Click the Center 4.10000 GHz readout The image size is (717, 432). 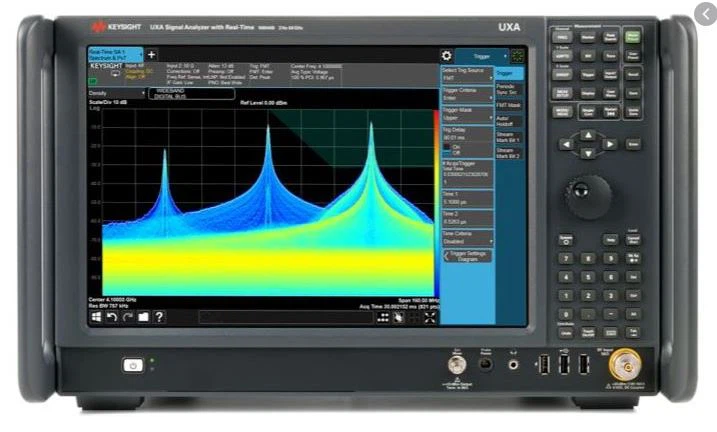(x=112, y=300)
